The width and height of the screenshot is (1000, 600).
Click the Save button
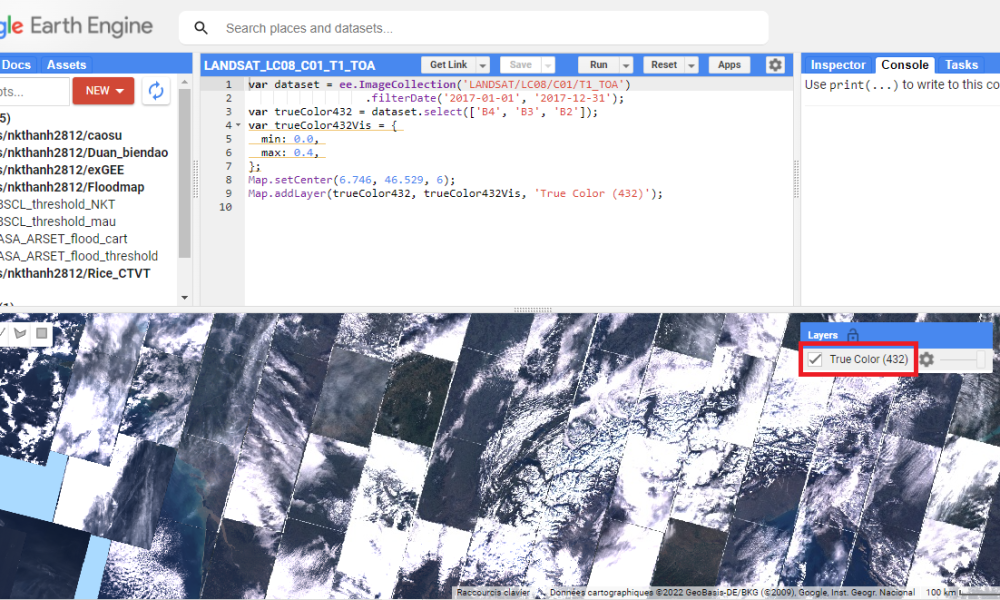pos(520,65)
